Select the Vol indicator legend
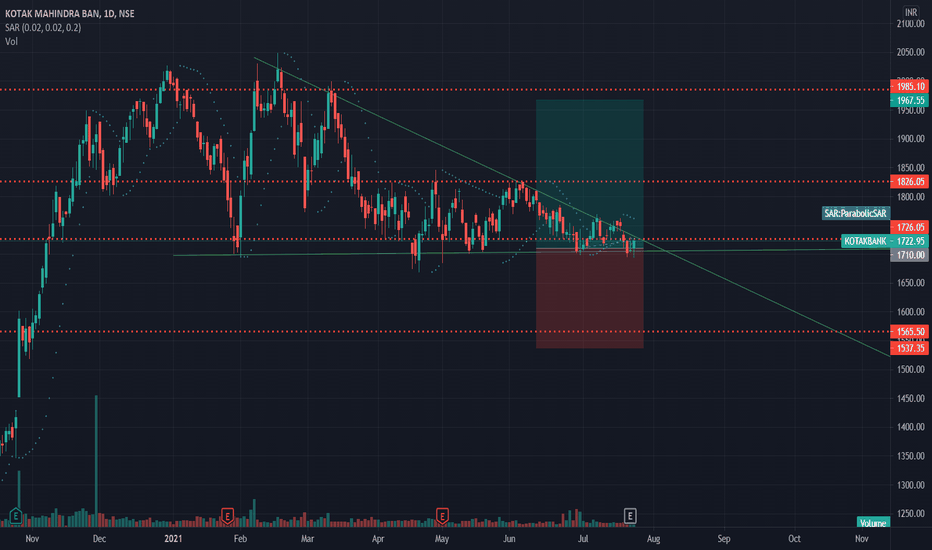This screenshot has width=932, height=550. (x=11, y=41)
